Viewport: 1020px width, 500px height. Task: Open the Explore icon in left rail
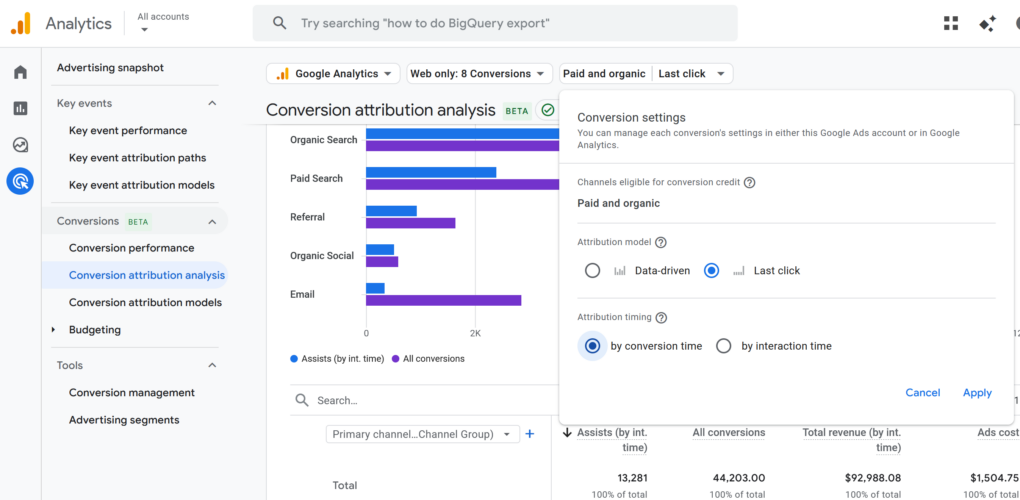coord(20,145)
